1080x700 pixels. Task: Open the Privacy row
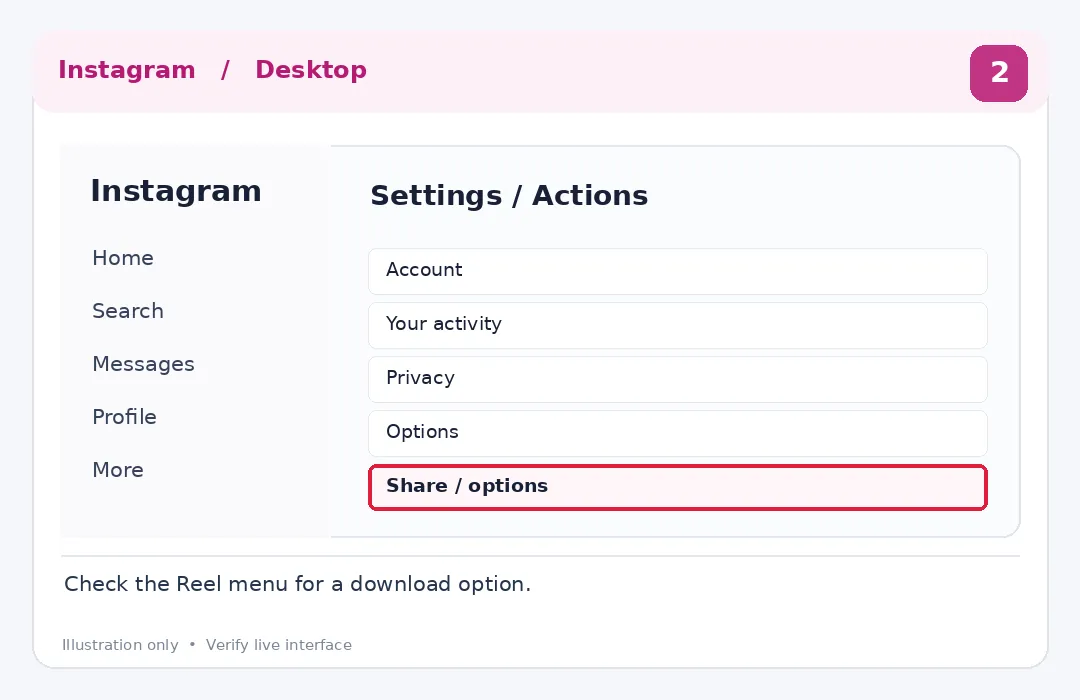pyautogui.click(x=678, y=379)
